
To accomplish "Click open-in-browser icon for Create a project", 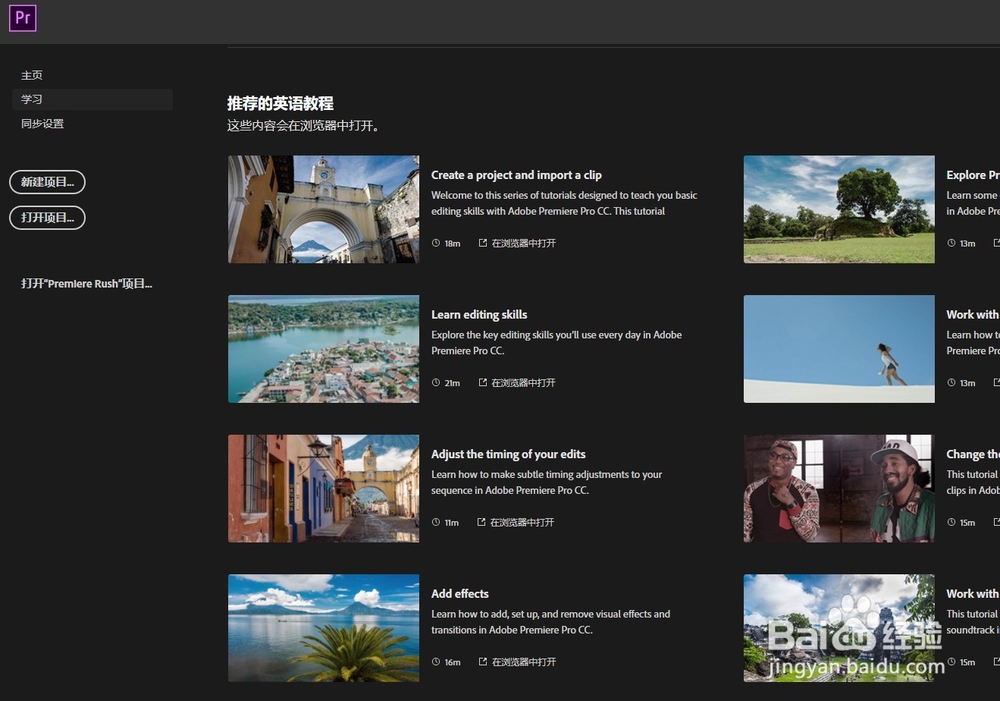I will [483, 243].
